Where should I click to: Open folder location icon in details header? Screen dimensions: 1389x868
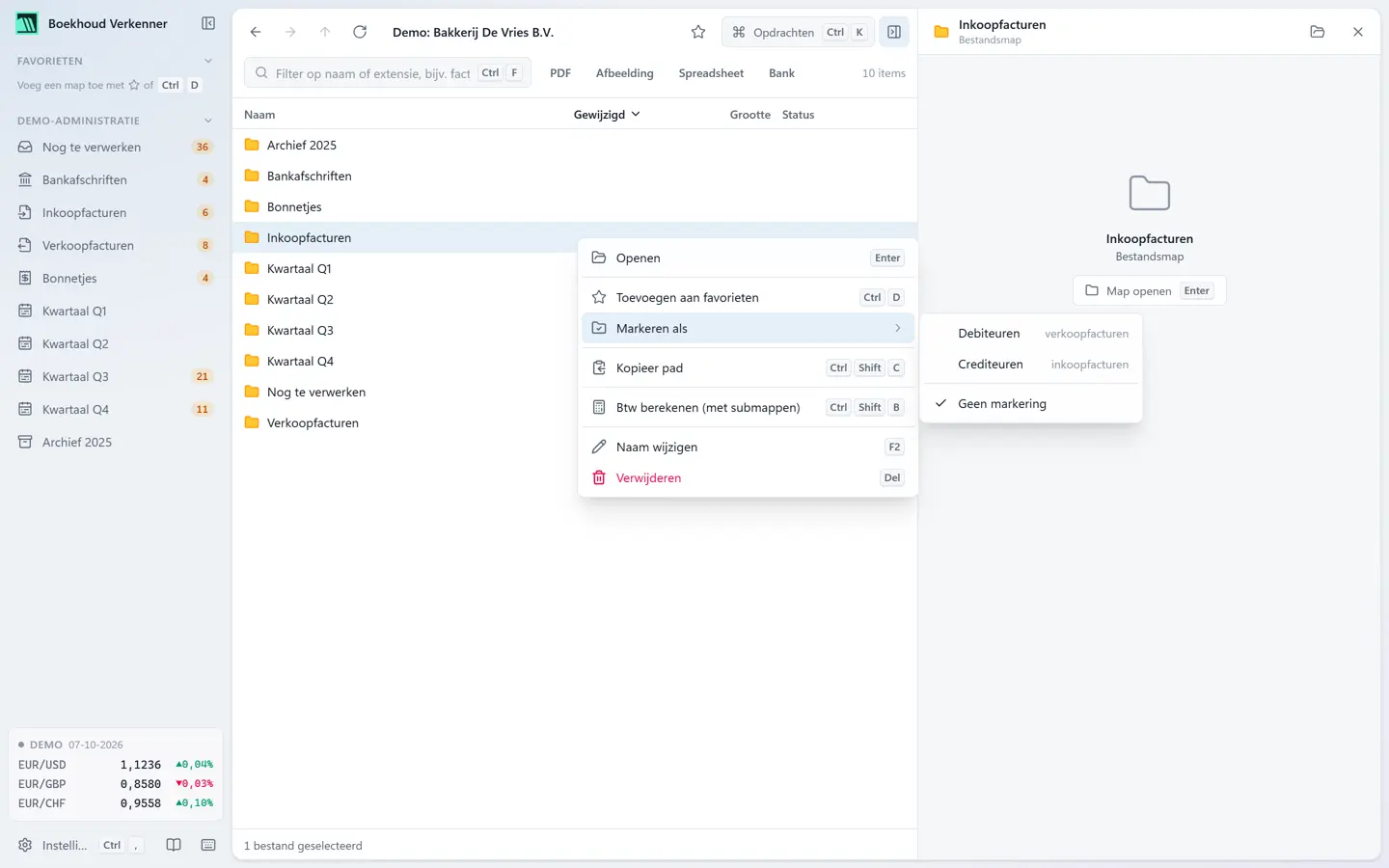click(x=1318, y=32)
